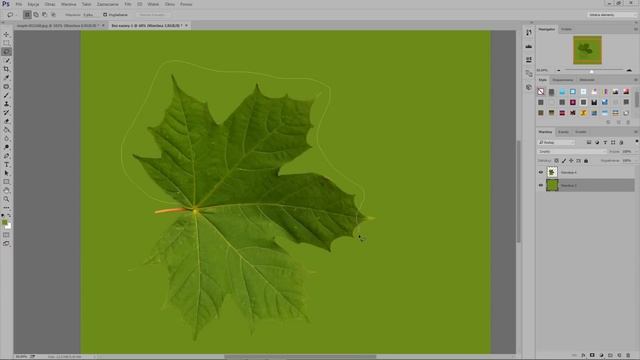Hide the green background layer eye
Screen dimensions: 640x360
pos(541,185)
